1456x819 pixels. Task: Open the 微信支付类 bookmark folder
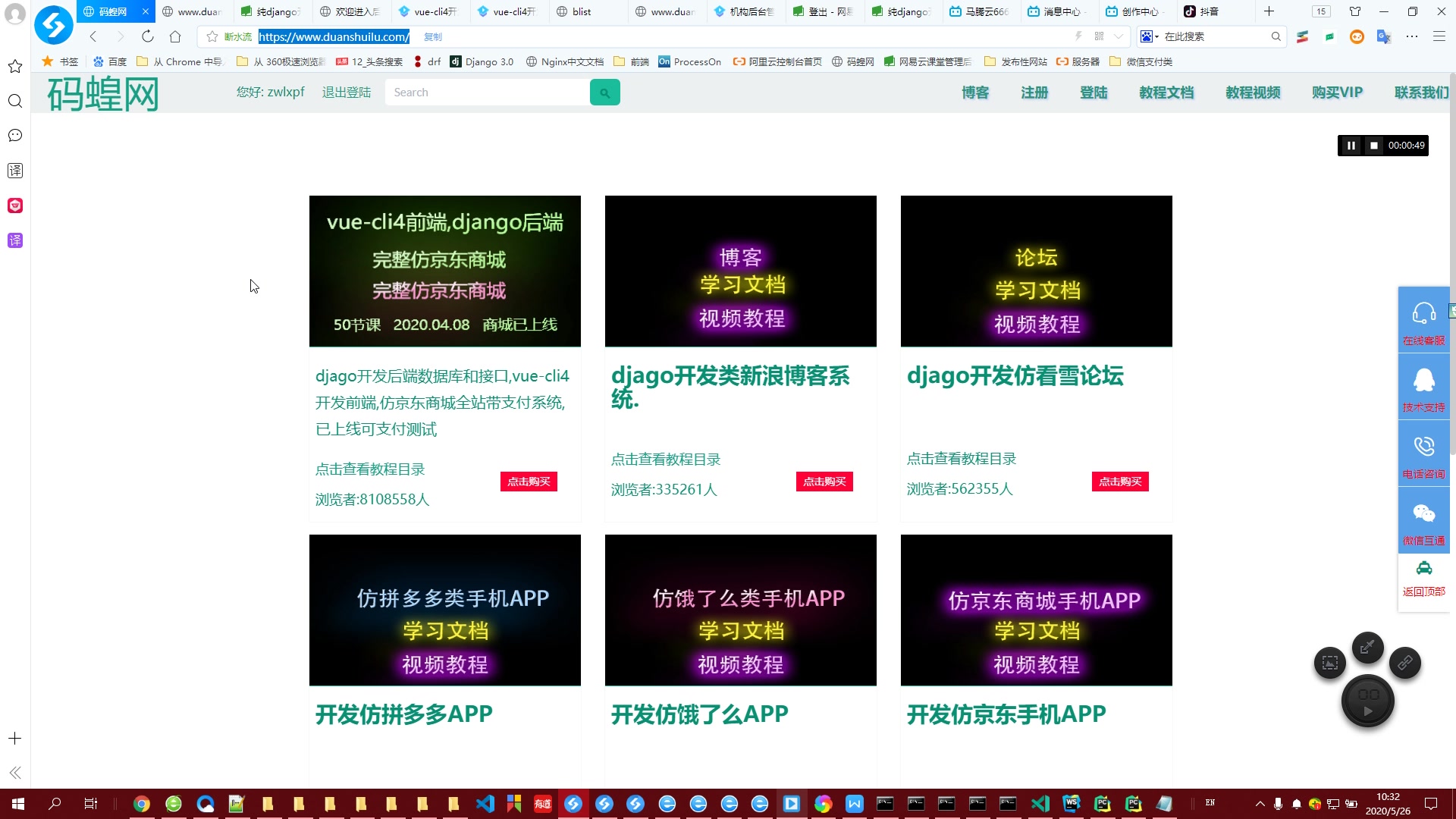[1141, 62]
